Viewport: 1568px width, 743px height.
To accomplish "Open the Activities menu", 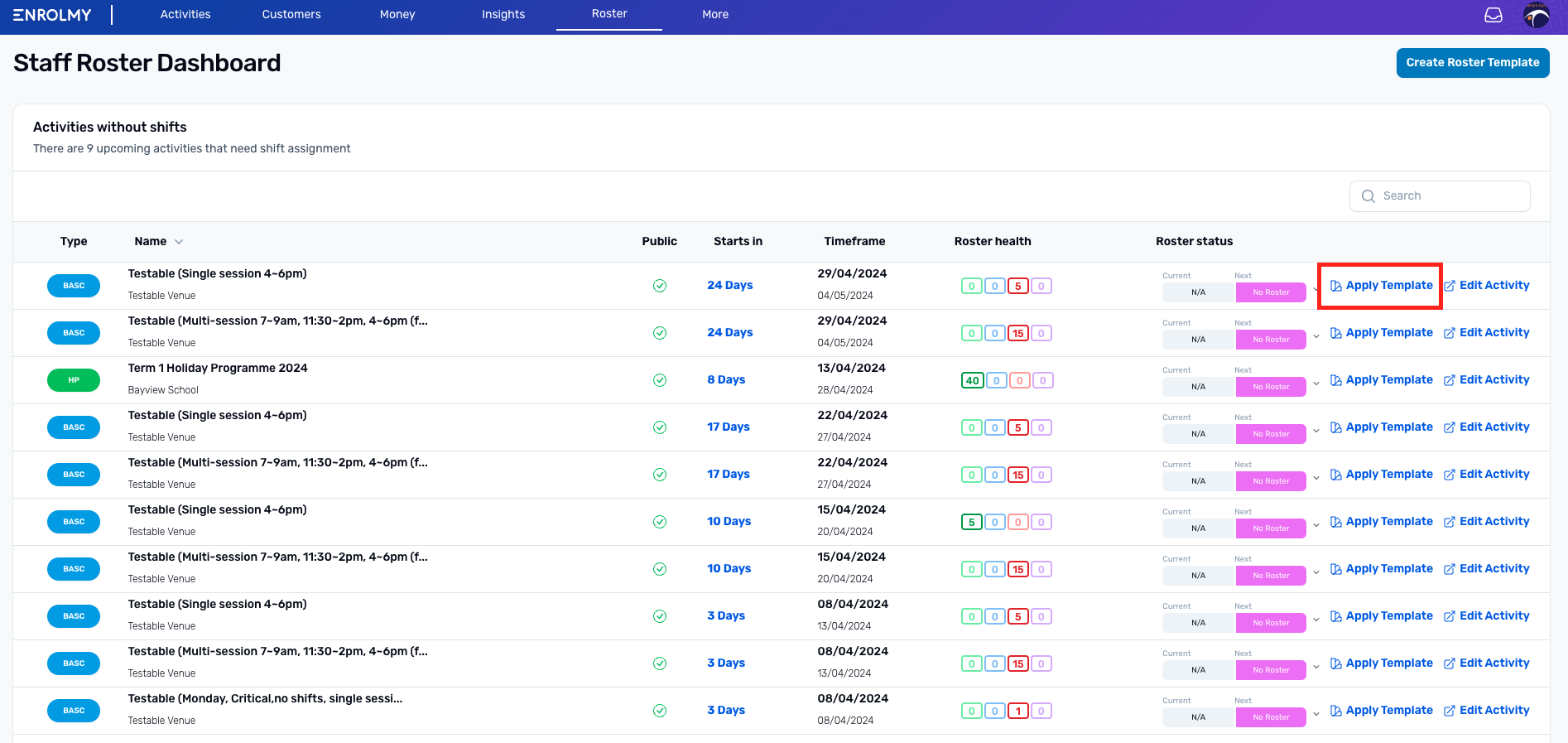I will pyautogui.click(x=185, y=14).
